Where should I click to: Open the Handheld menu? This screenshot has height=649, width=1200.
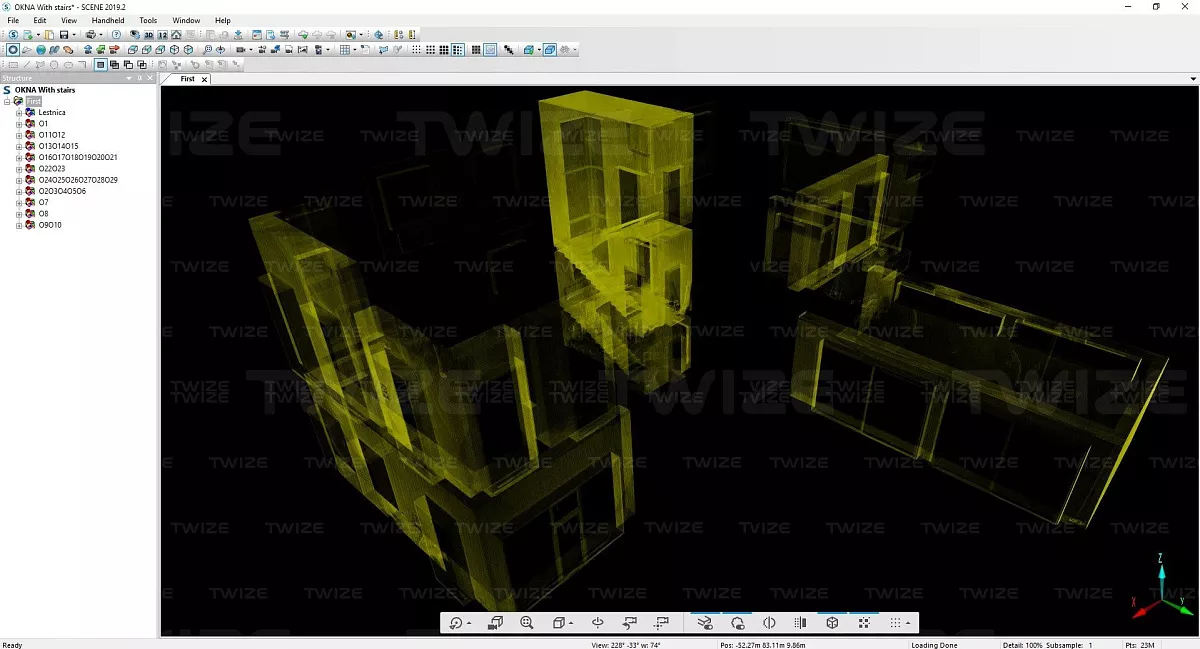coord(107,20)
